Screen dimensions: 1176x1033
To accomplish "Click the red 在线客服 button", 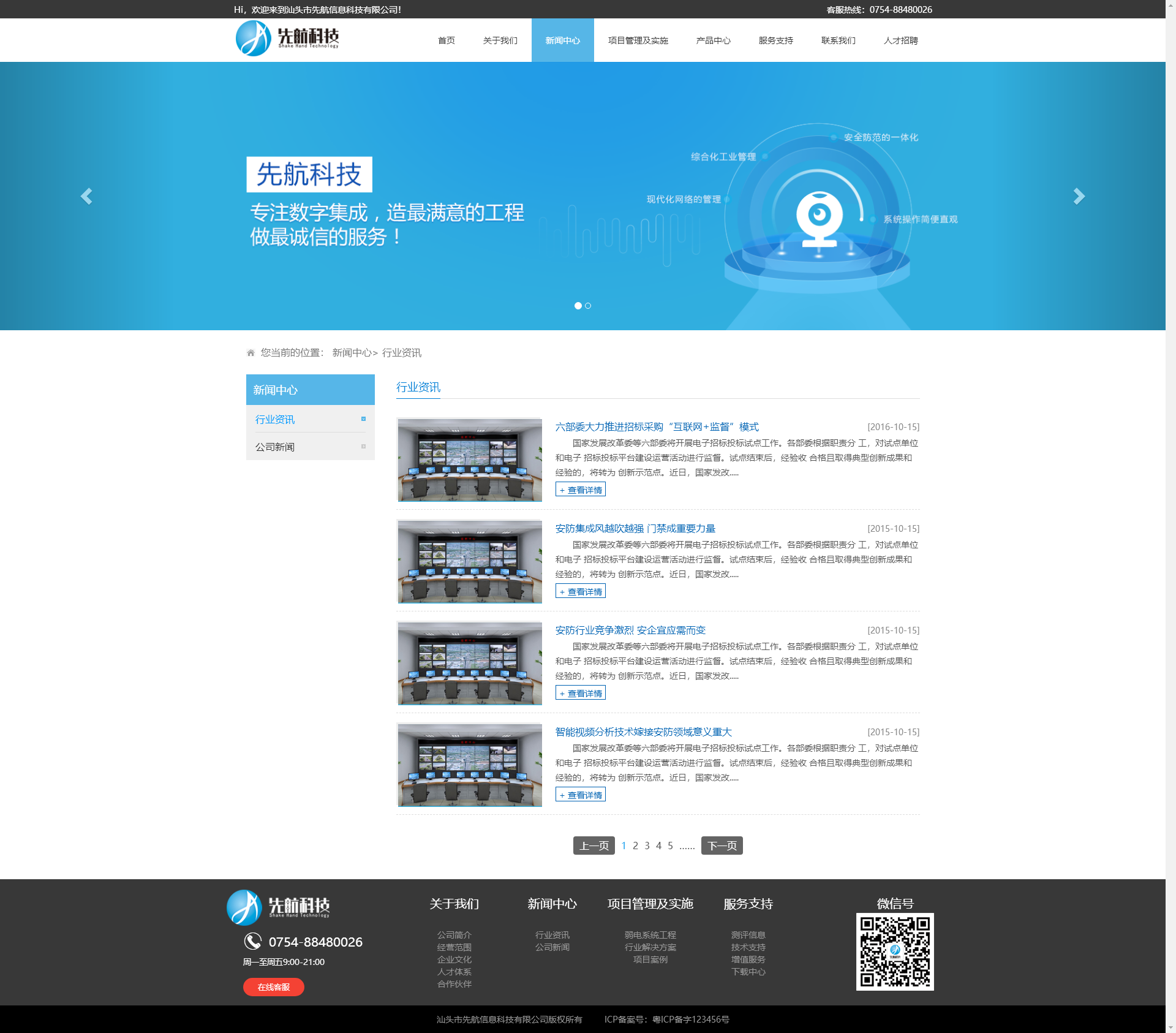I will click(x=273, y=987).
